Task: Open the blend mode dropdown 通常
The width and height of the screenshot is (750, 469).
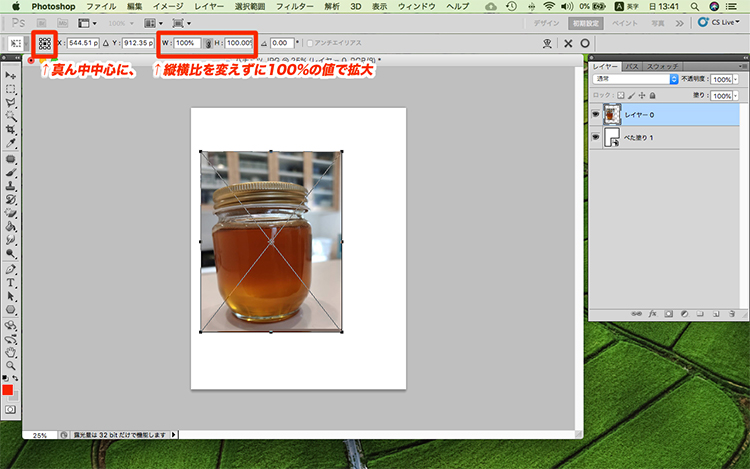Action: (x=635, y=79)
